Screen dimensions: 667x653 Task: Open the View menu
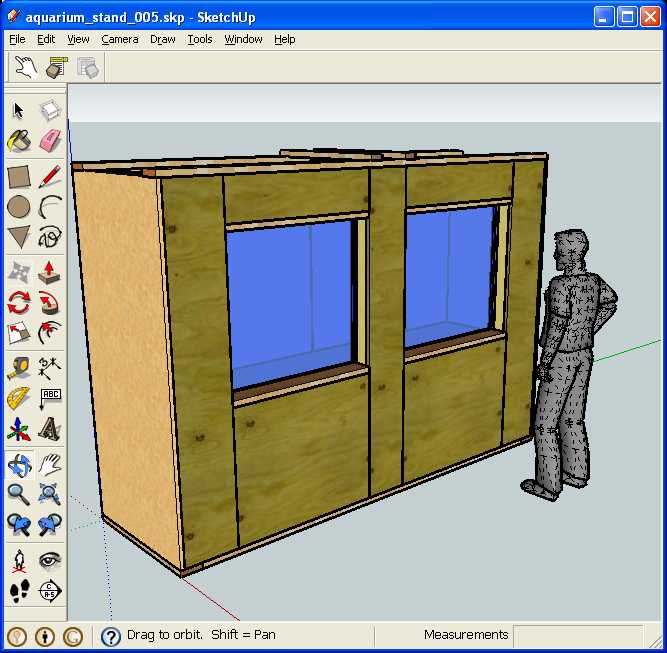coord(78,39)
